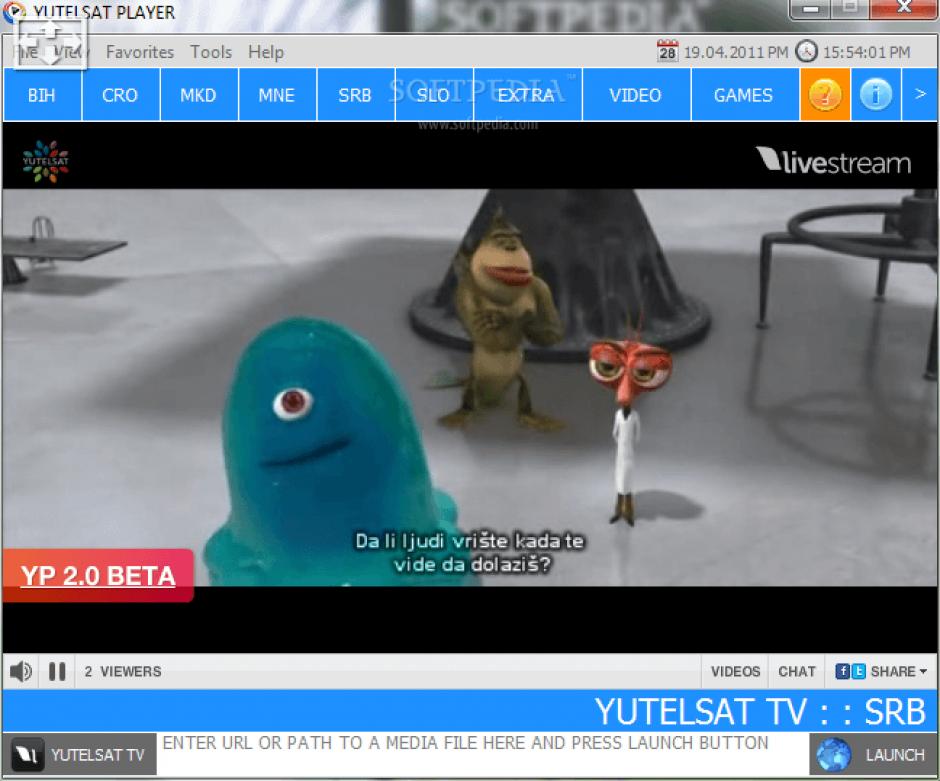This screenshot has width=940, height=781.
Task: Select the SRB channel tab
Action: 355,95
